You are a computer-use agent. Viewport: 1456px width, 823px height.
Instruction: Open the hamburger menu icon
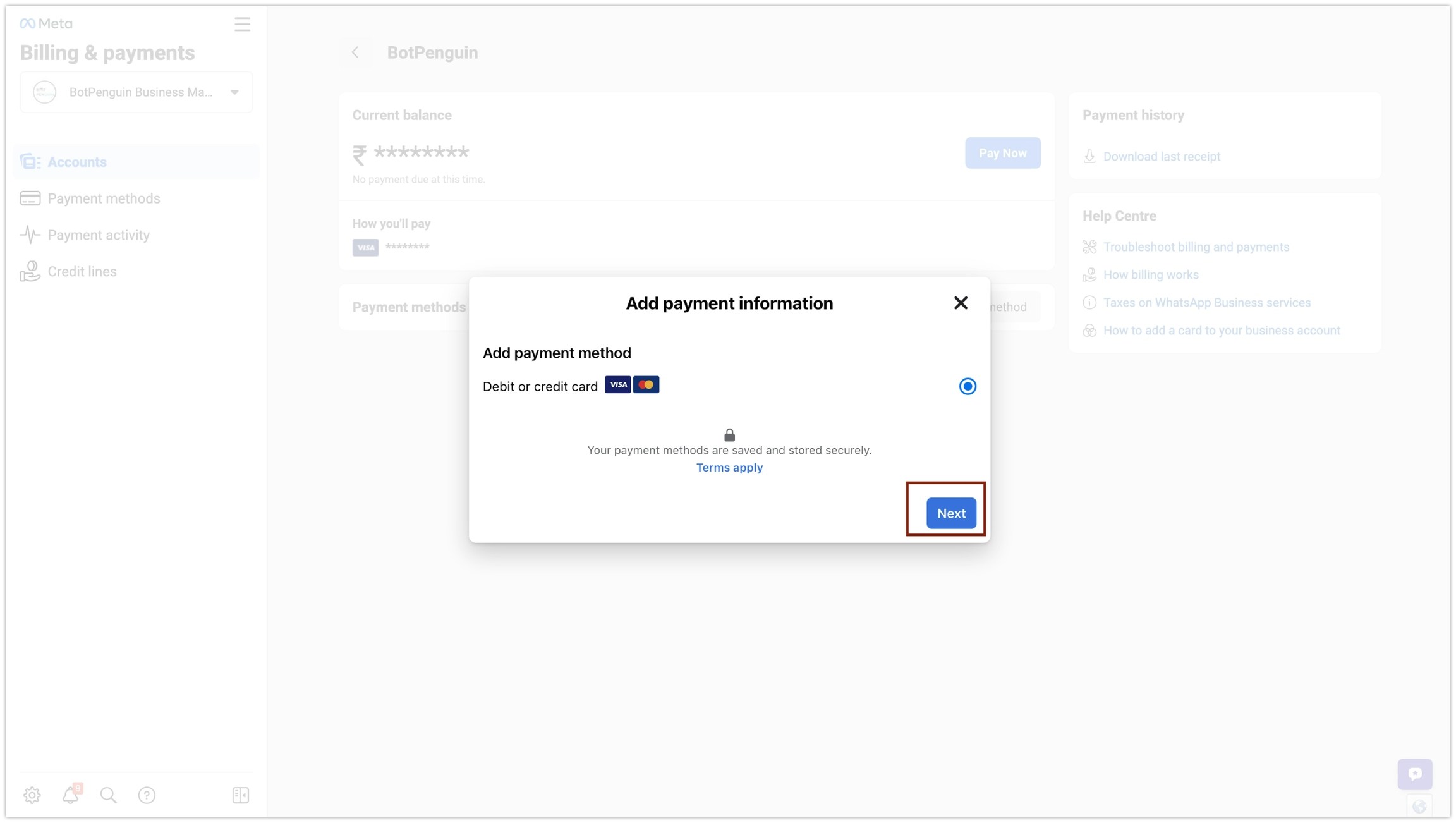coord(242,24)
